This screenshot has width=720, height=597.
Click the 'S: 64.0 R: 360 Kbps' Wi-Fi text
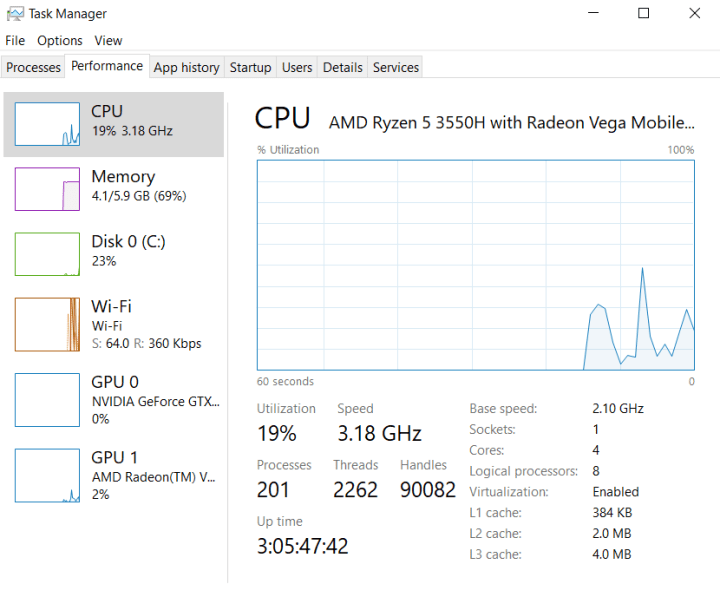(x=146, y=344)
